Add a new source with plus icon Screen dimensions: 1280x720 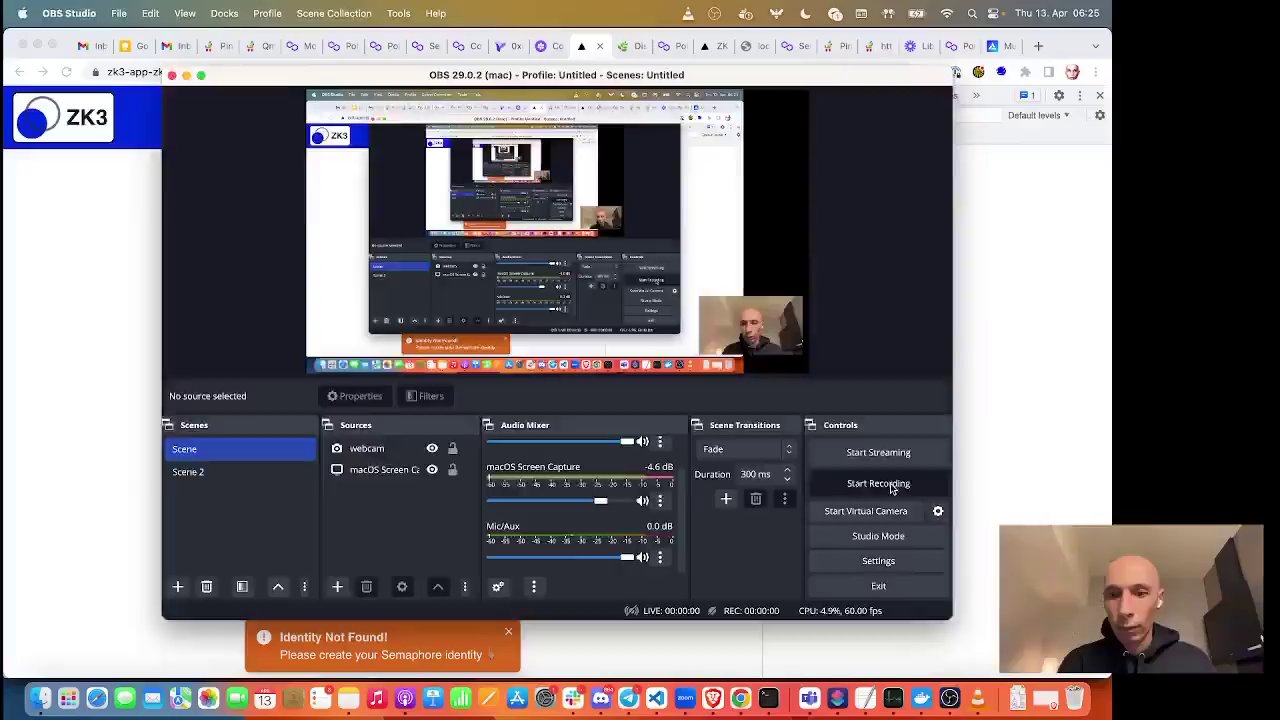click(x=337, y=587)
